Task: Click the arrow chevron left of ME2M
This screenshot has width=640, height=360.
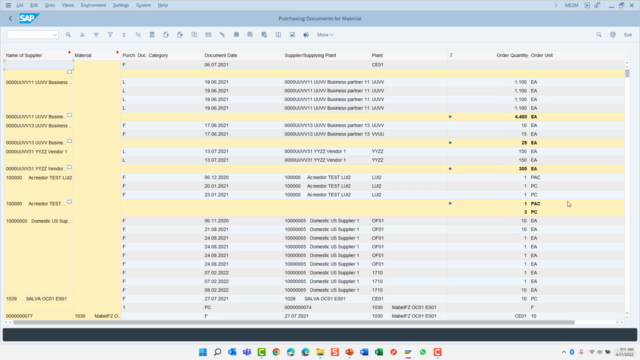Action: pos(556,5)
